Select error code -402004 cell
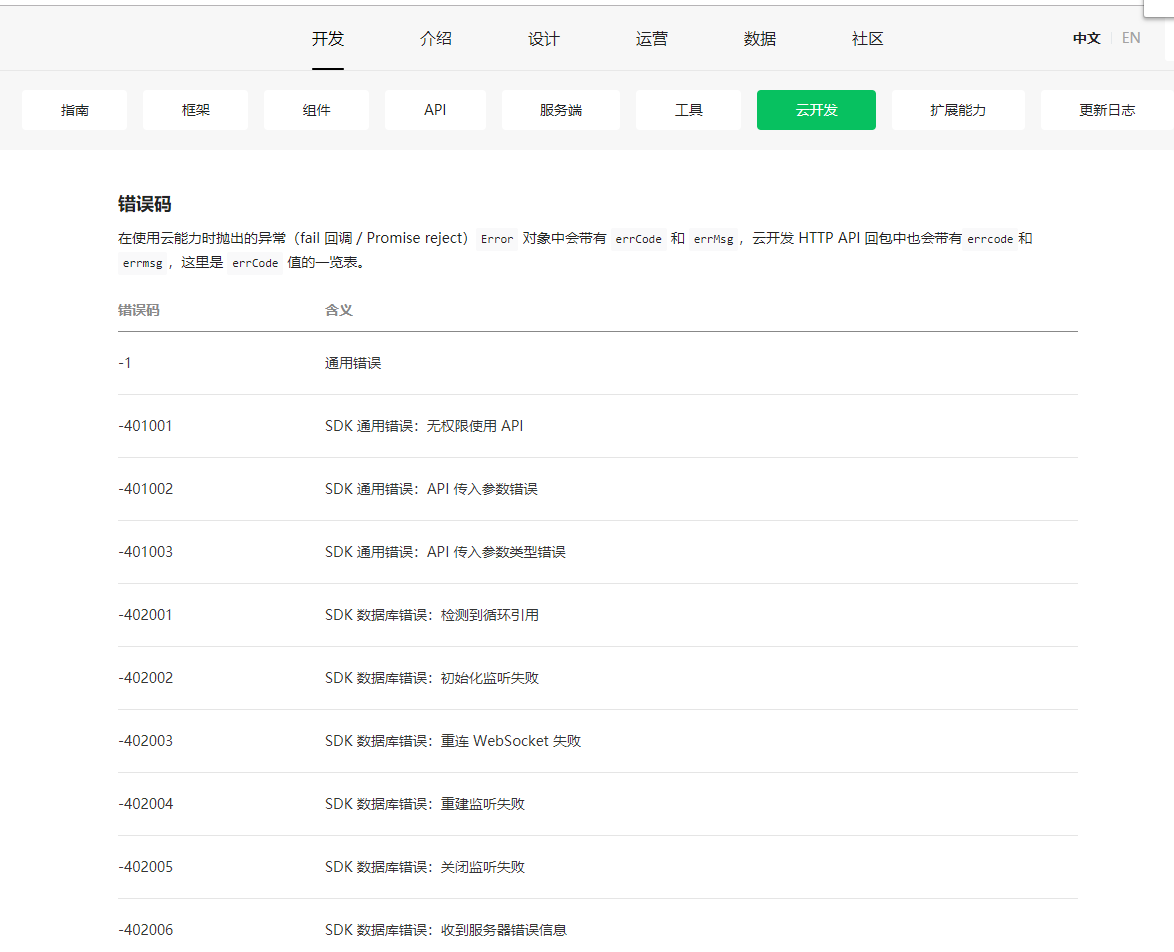The width and height of the screenshot is (1174, 952). [x=145, y=804]
